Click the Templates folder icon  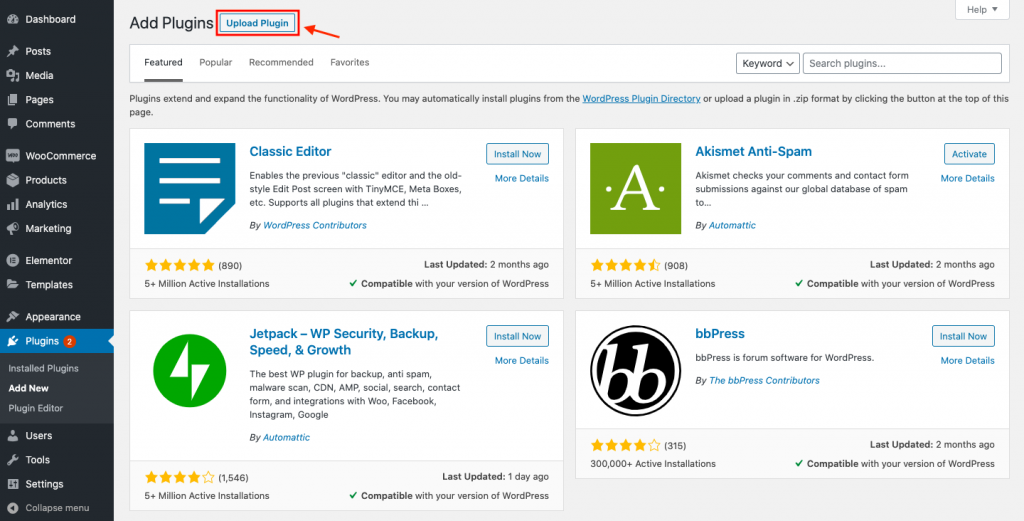(12, 285)
